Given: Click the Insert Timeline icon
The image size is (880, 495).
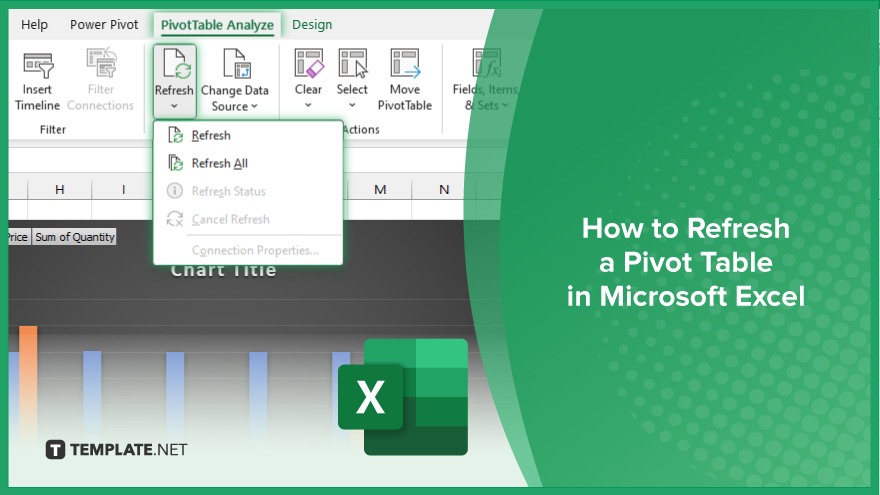Looking at the screenshot, I should [38, 65].
